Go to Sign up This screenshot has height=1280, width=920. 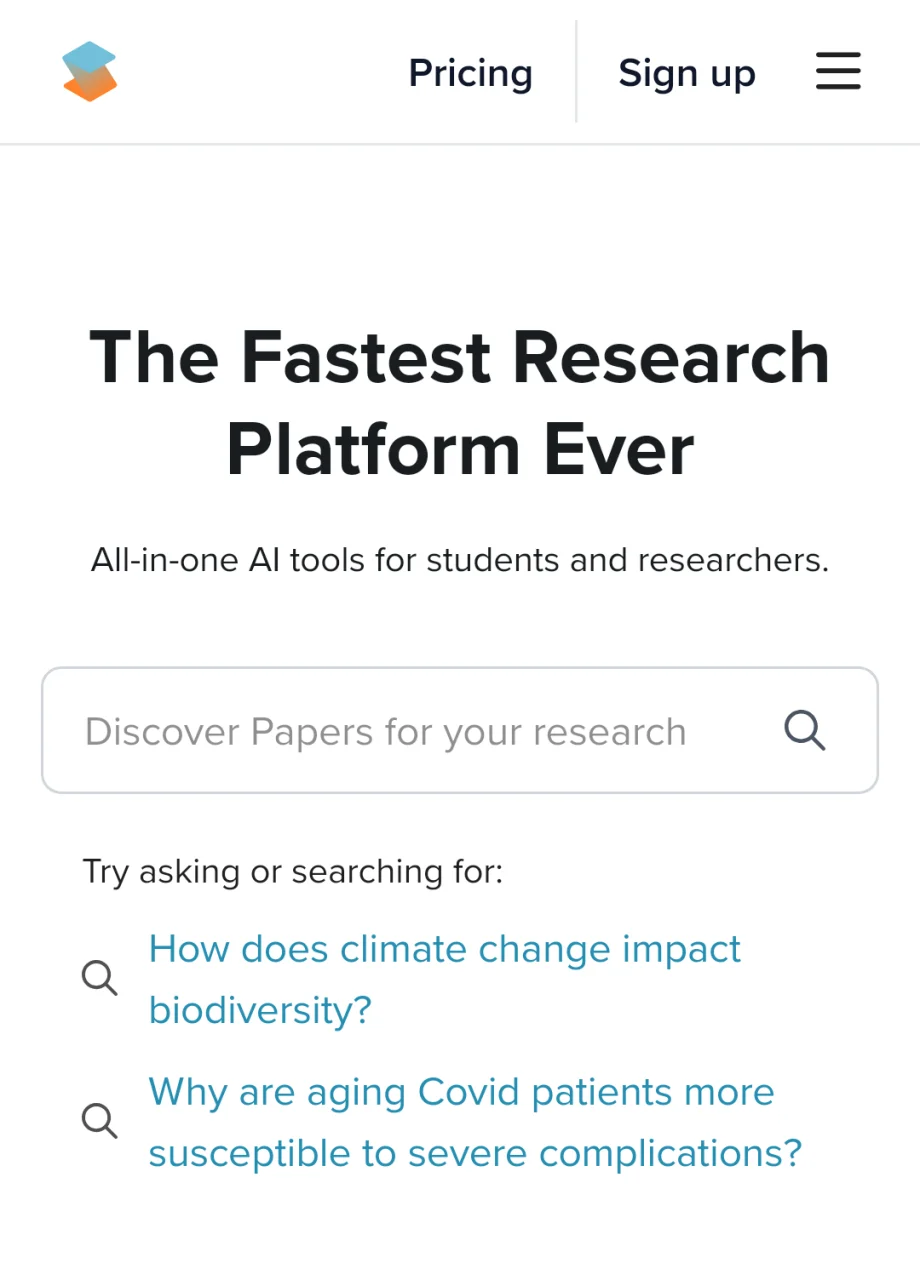[x=687, y=73]
